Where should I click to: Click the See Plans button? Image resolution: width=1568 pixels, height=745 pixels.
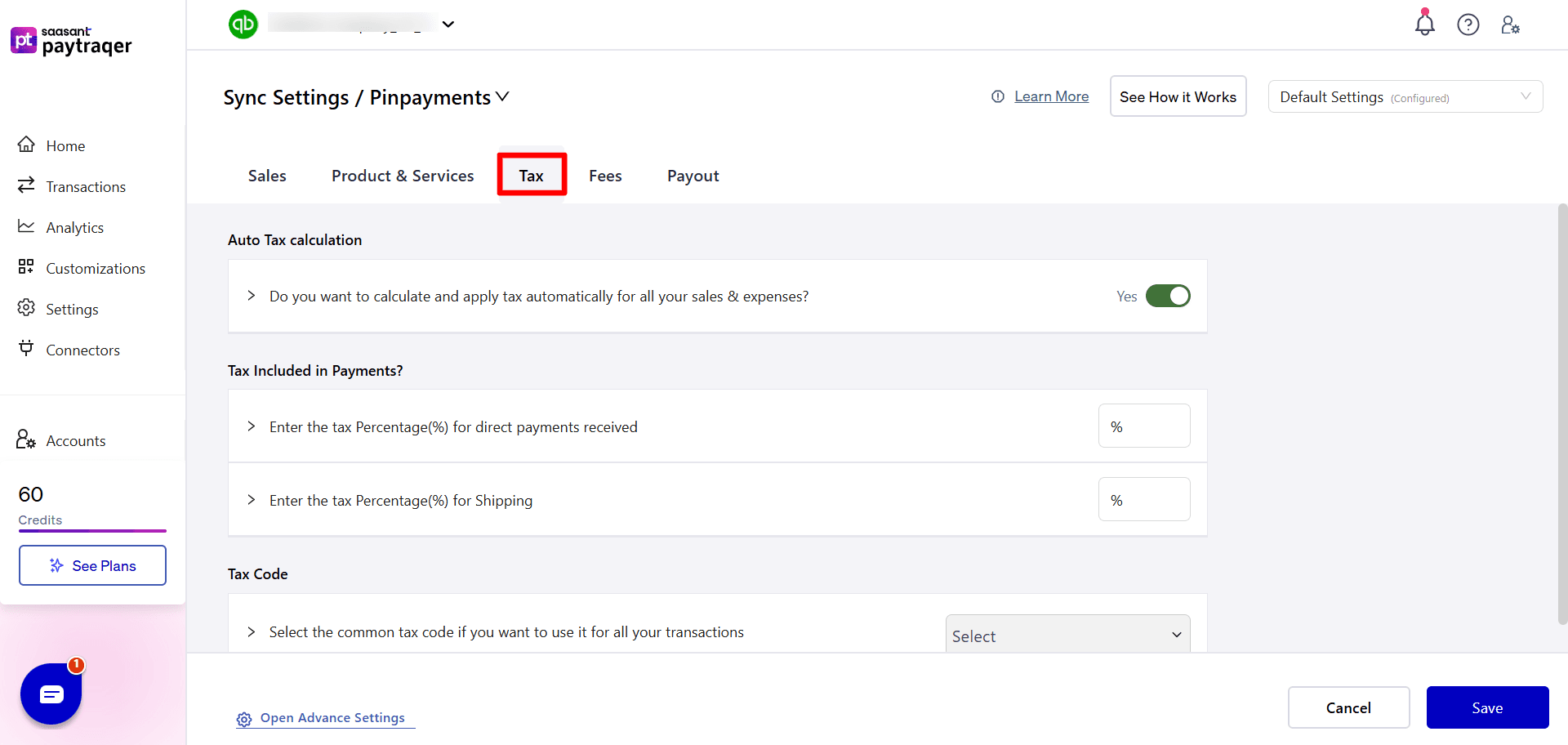tap(92, 565)
